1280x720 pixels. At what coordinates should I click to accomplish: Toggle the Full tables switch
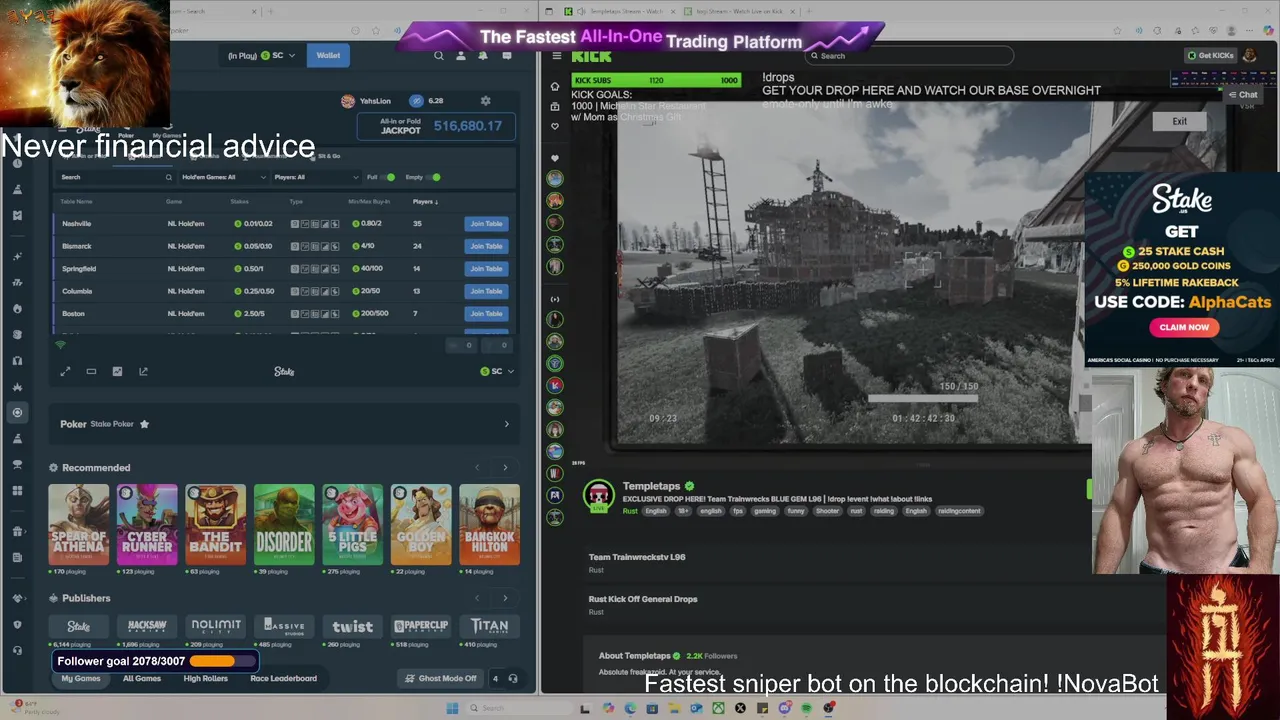388,177
